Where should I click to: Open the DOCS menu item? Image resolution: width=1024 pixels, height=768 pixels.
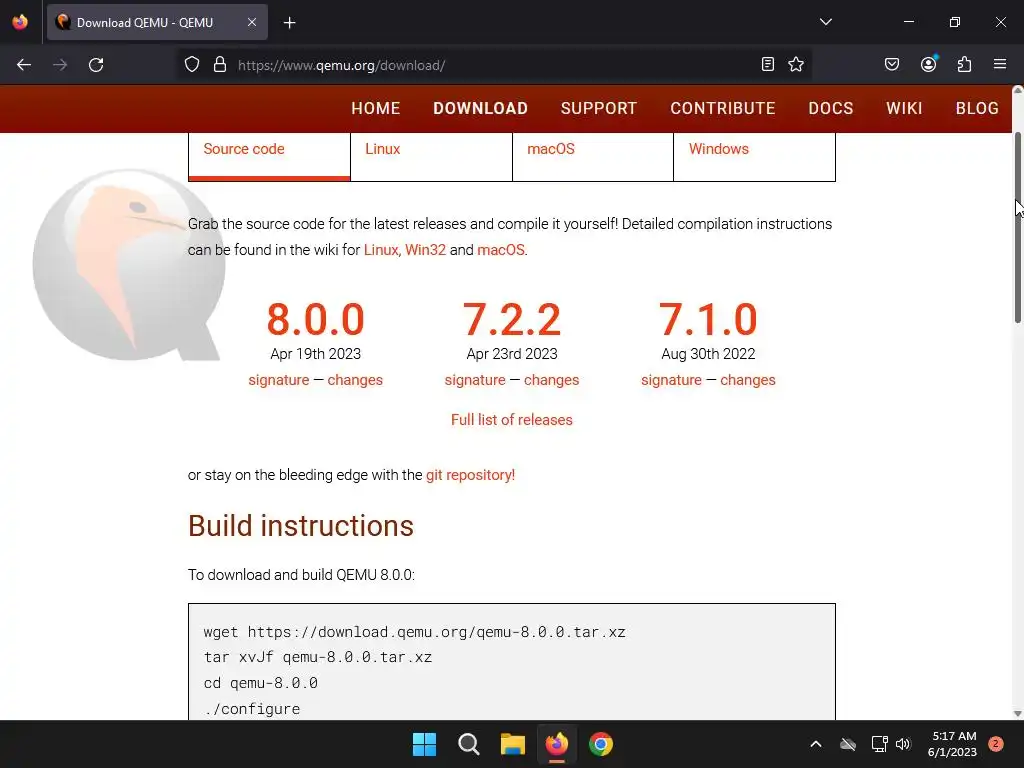click(831, 108)
